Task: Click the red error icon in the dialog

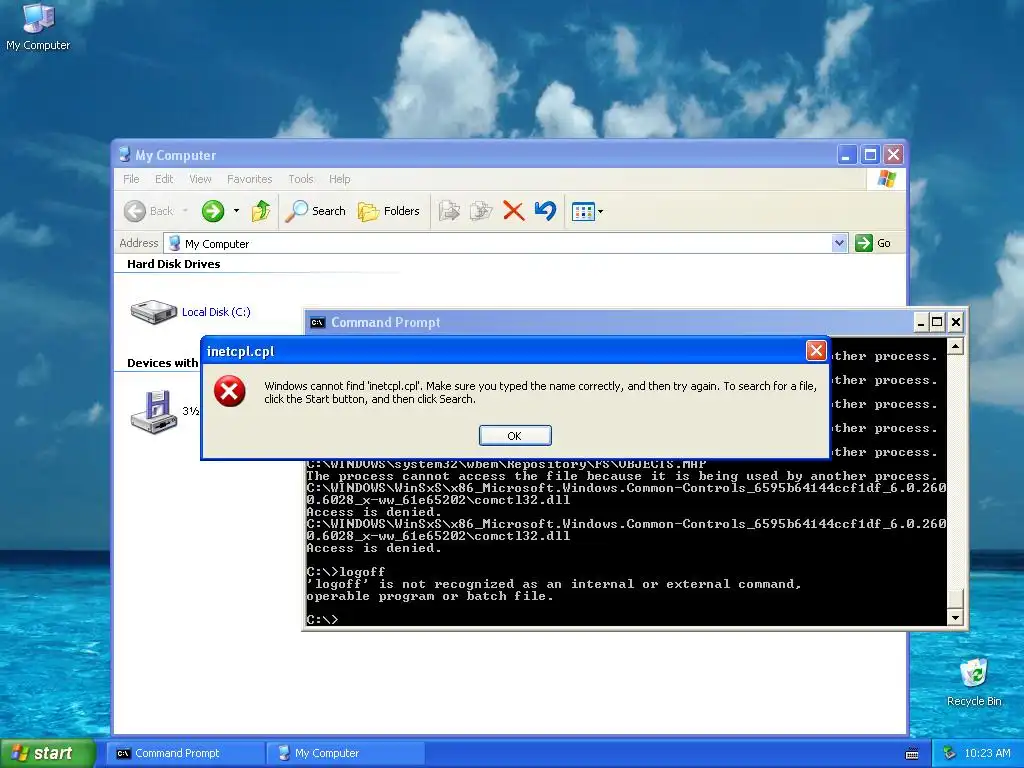Action: pos(229,391)
